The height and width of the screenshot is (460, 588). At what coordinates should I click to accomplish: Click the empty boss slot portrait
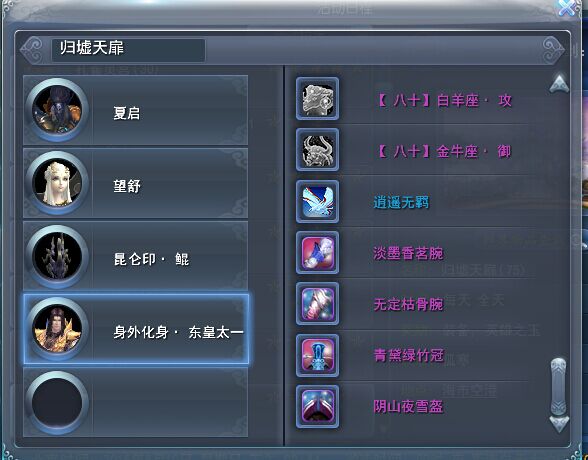click(57, 403)
